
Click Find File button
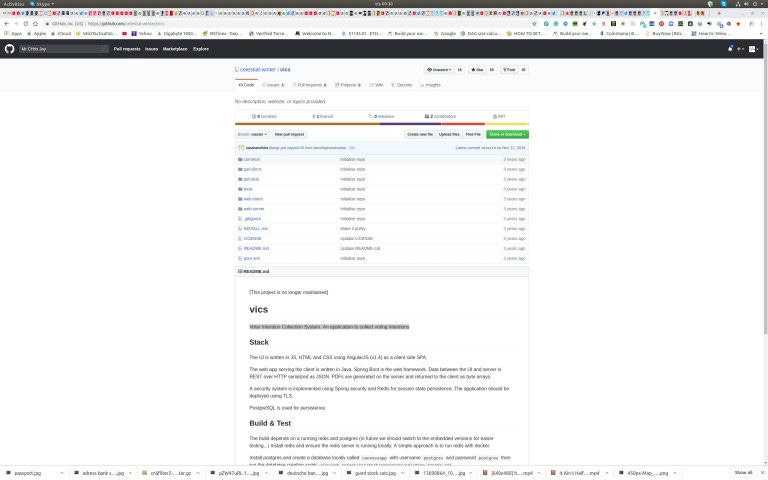point(473,134)
